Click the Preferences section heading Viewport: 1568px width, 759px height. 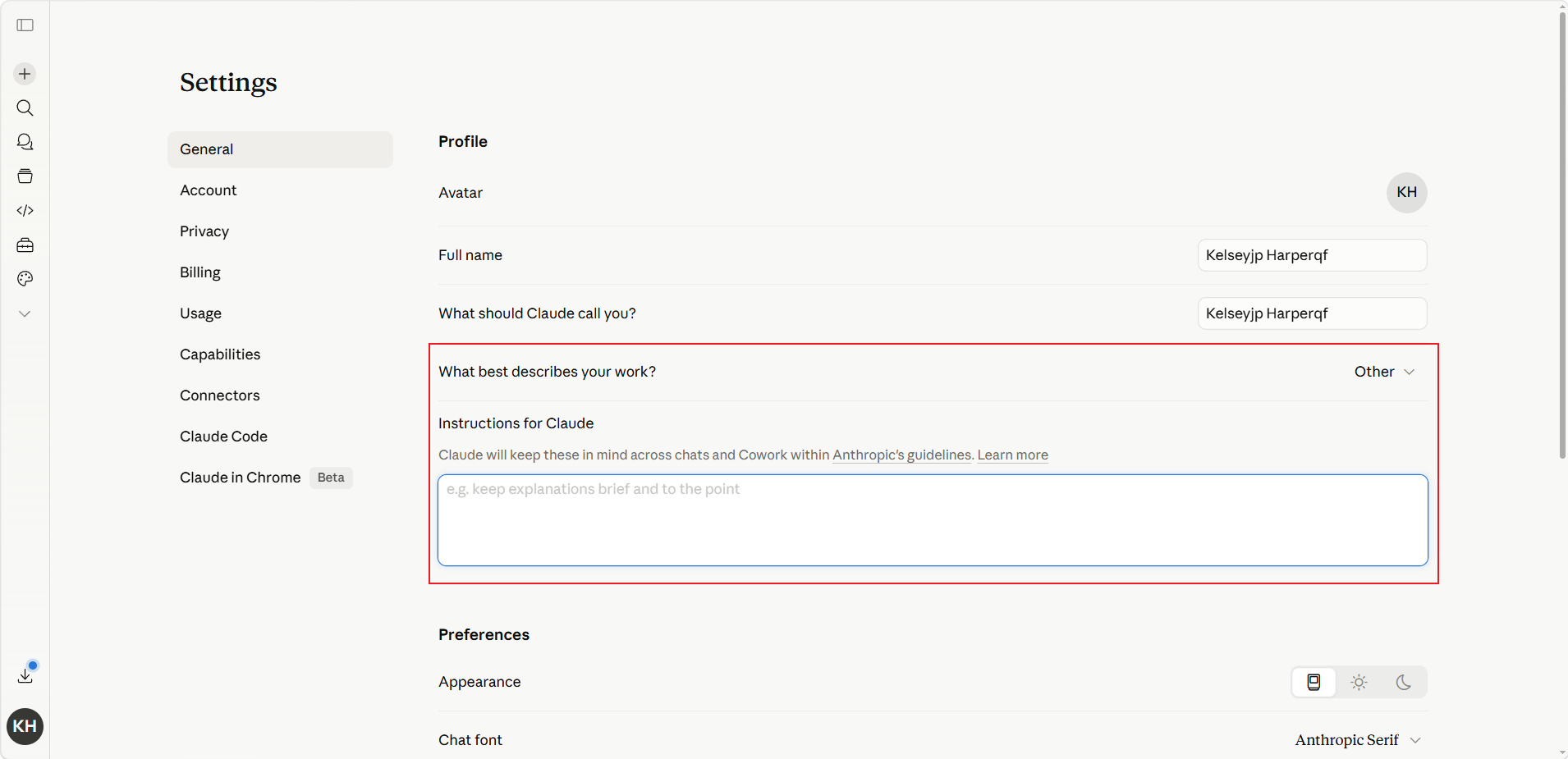click(484, 634)
